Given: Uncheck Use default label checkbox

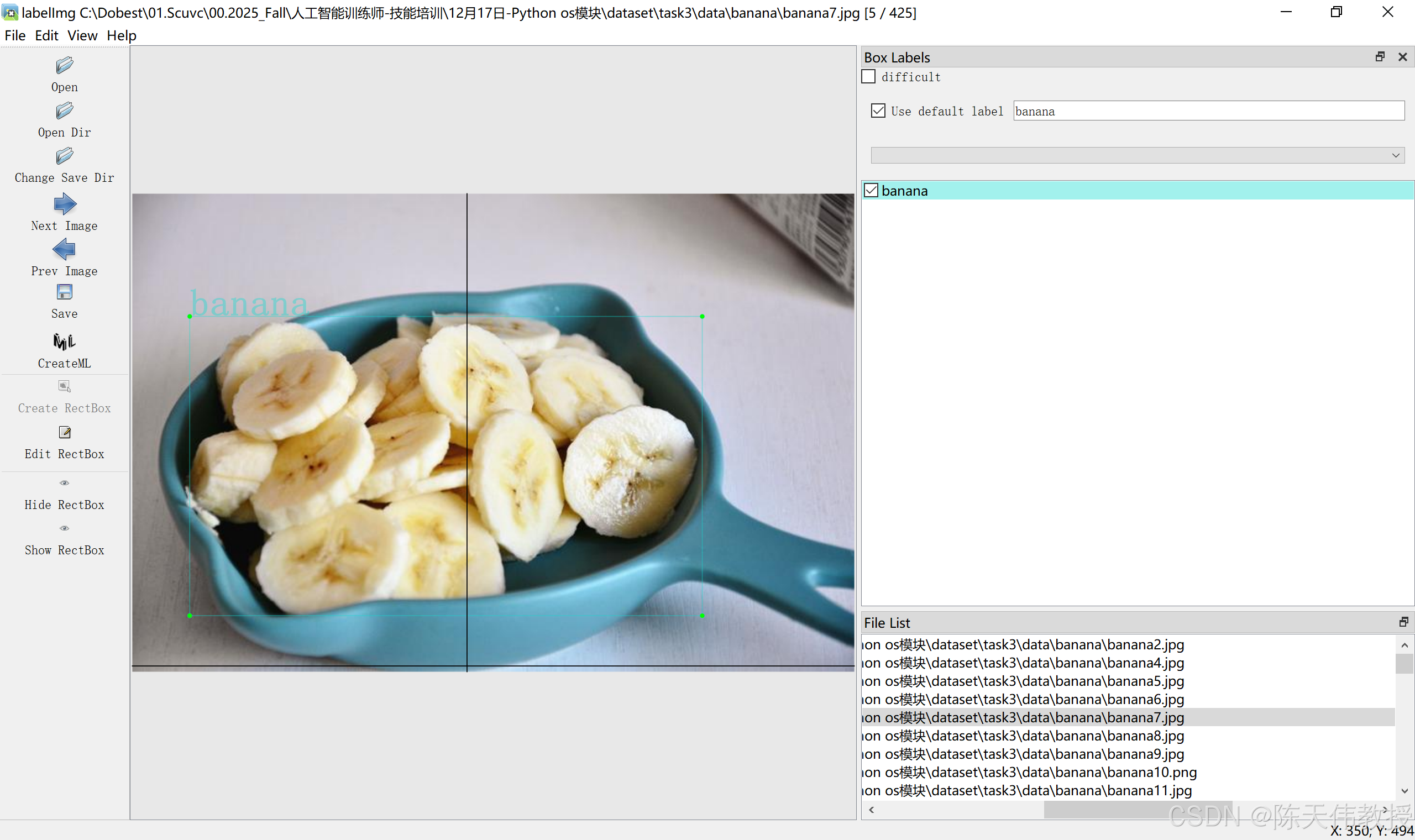Looking at the screenshot, I should coord(878,111).
